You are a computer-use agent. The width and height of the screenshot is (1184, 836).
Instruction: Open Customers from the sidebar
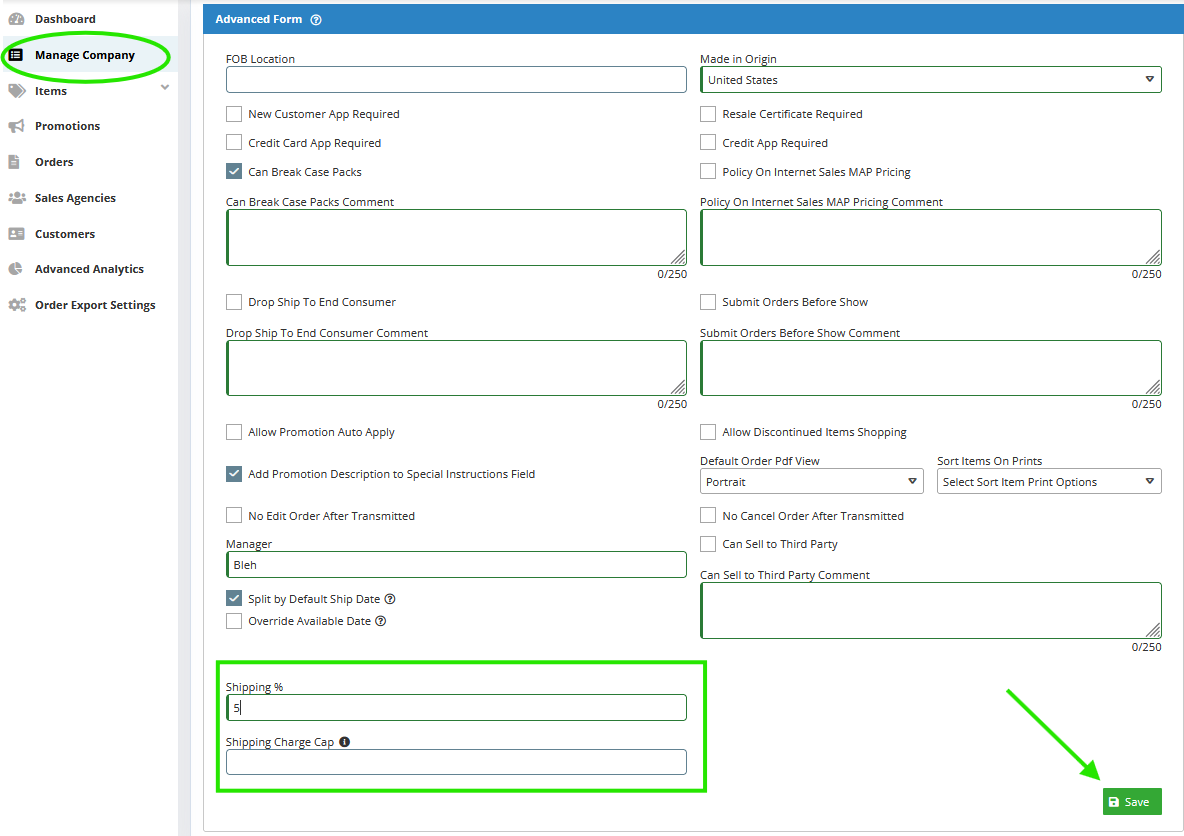pos(65,234)
